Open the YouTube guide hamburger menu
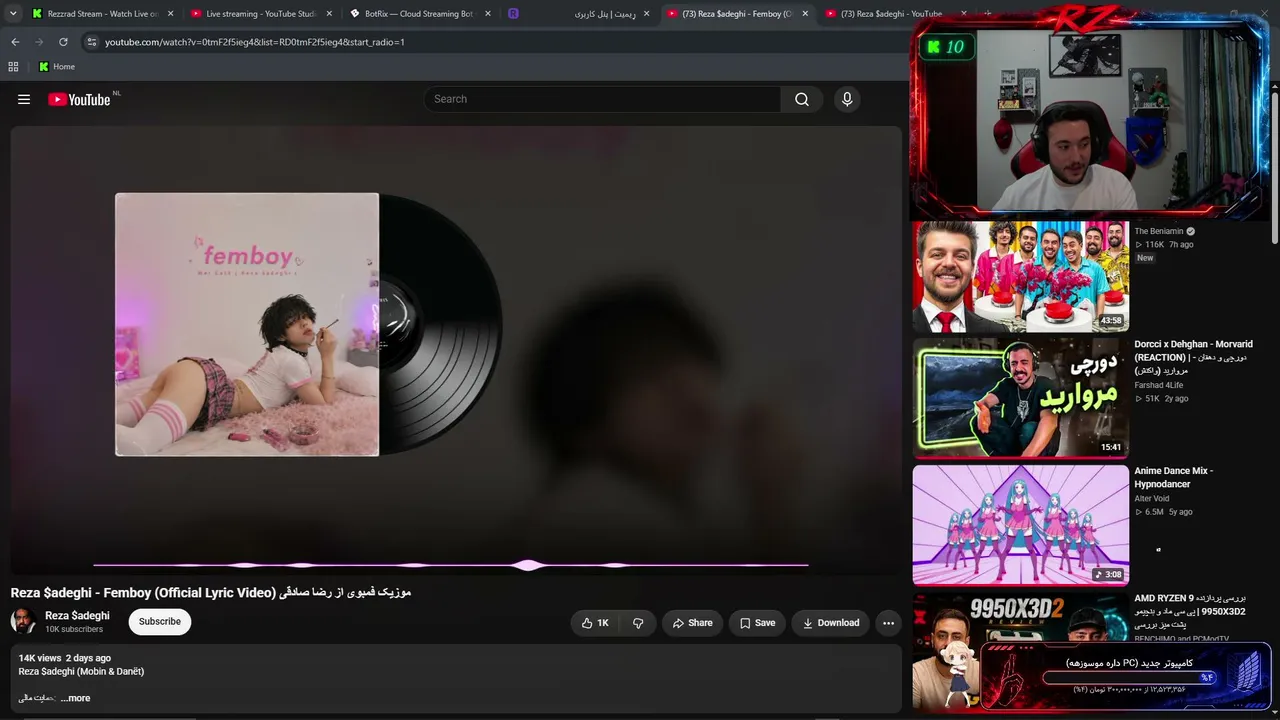The image size is (1280, 720). coord(24,99)
